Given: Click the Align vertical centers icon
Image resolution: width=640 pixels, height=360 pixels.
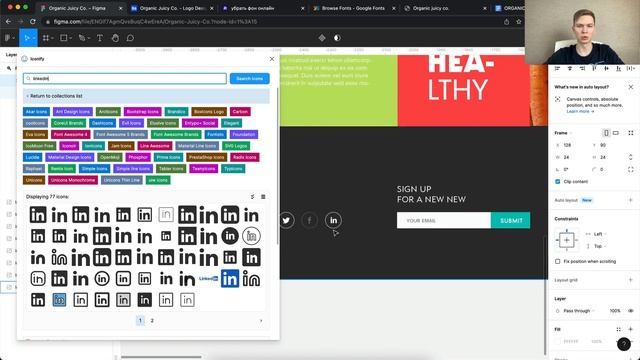Looking at the screenshot, I should (x=607, y=69).
